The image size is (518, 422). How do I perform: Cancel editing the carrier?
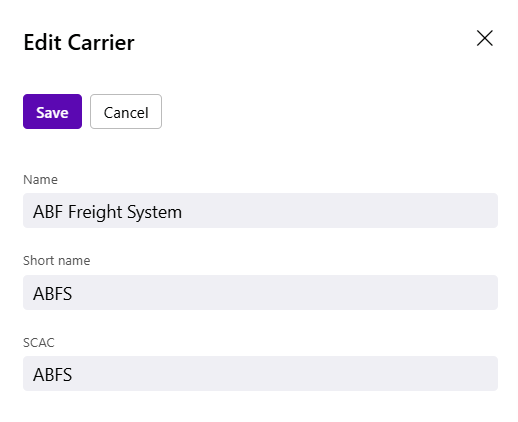pyautogui.click(x=126, y=111)
